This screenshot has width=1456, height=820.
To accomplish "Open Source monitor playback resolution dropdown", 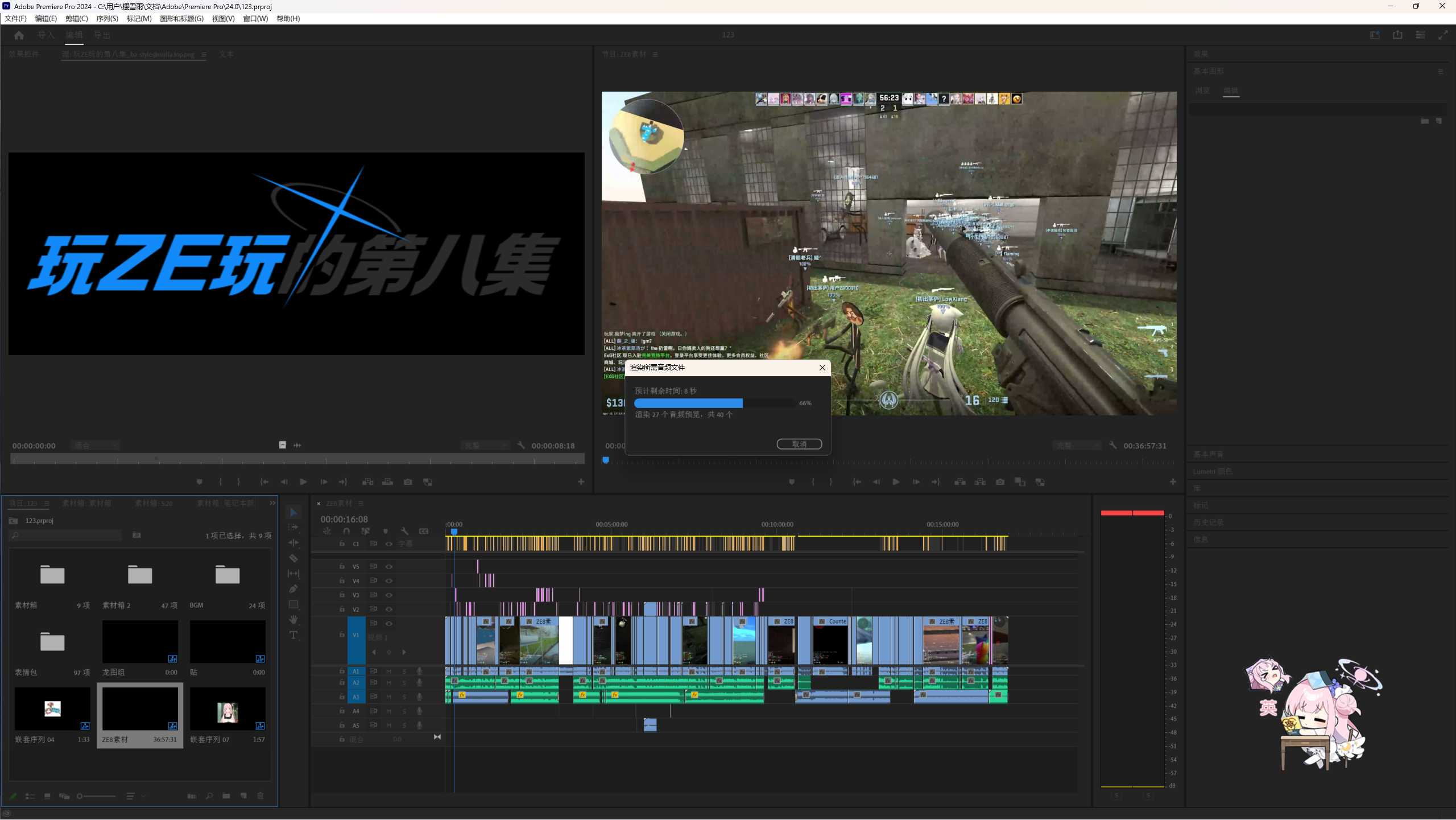I will click(x=485, y=446).
